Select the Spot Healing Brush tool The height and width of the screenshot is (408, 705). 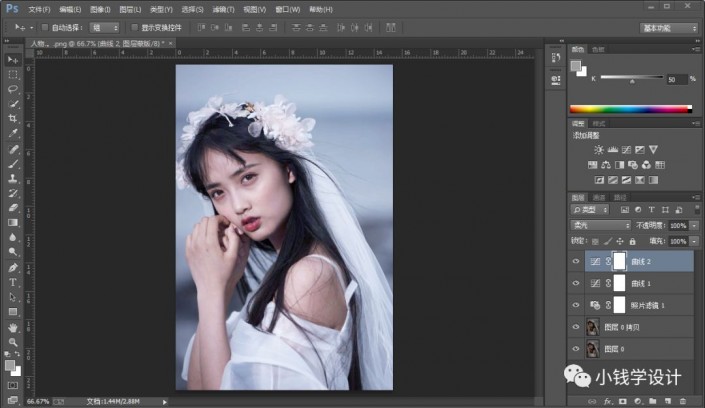tap(13, 149)
